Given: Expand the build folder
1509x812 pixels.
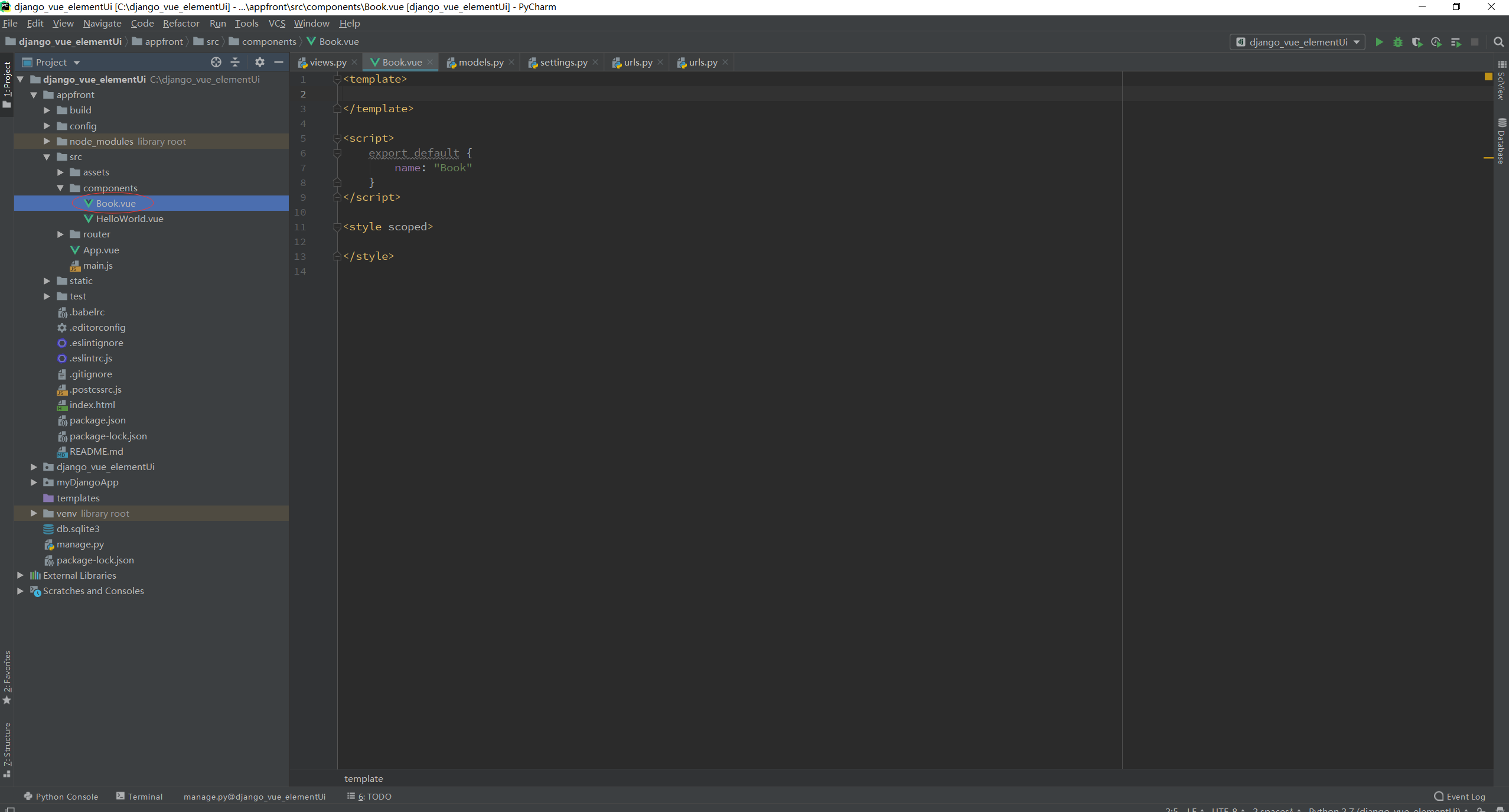Looking at the screenshot, I should 47,110.
